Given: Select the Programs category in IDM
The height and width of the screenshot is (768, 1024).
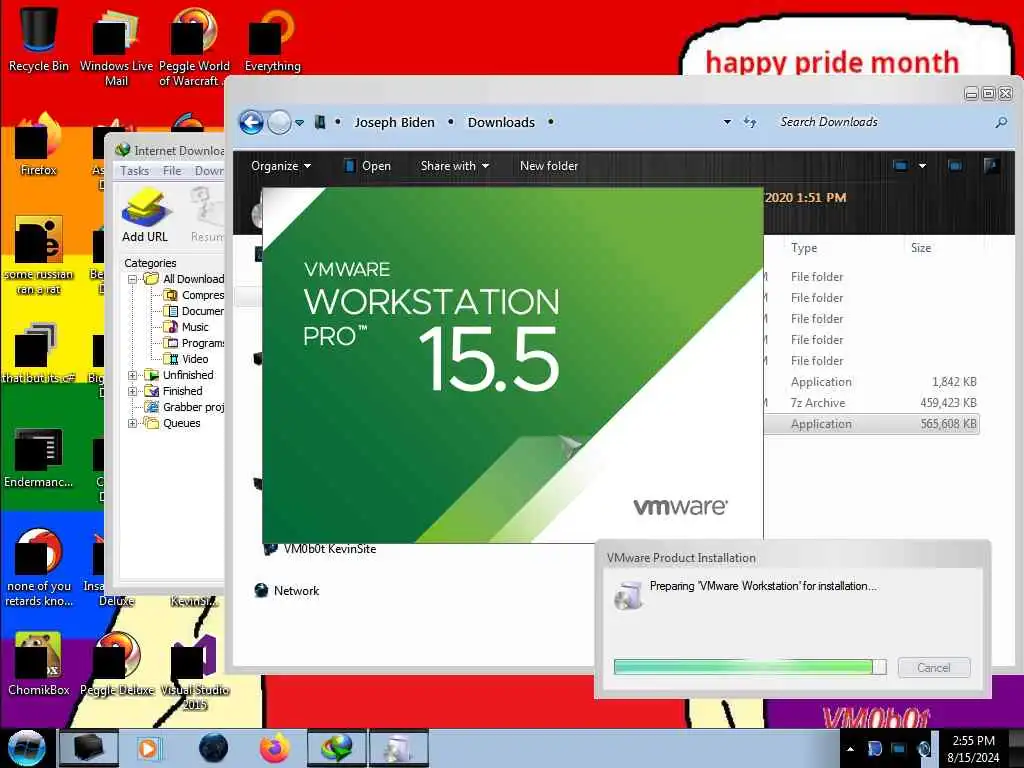Looking at the screenshot, I should click(x=195, y=343).
